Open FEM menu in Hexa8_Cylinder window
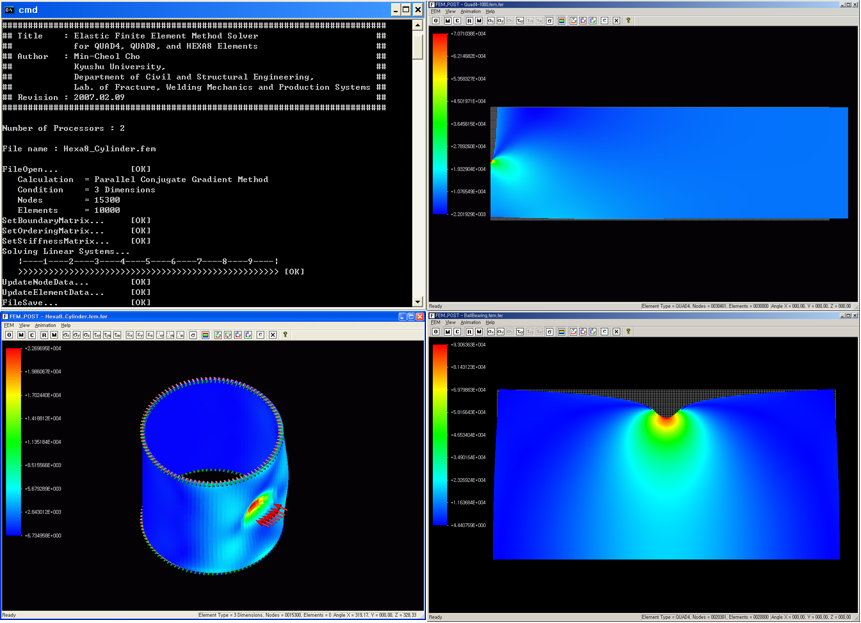 (9, 325)
